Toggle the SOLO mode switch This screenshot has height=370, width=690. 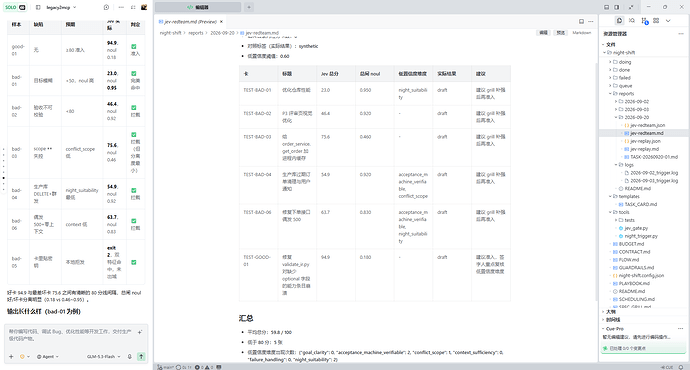click(x=15, y=7)
